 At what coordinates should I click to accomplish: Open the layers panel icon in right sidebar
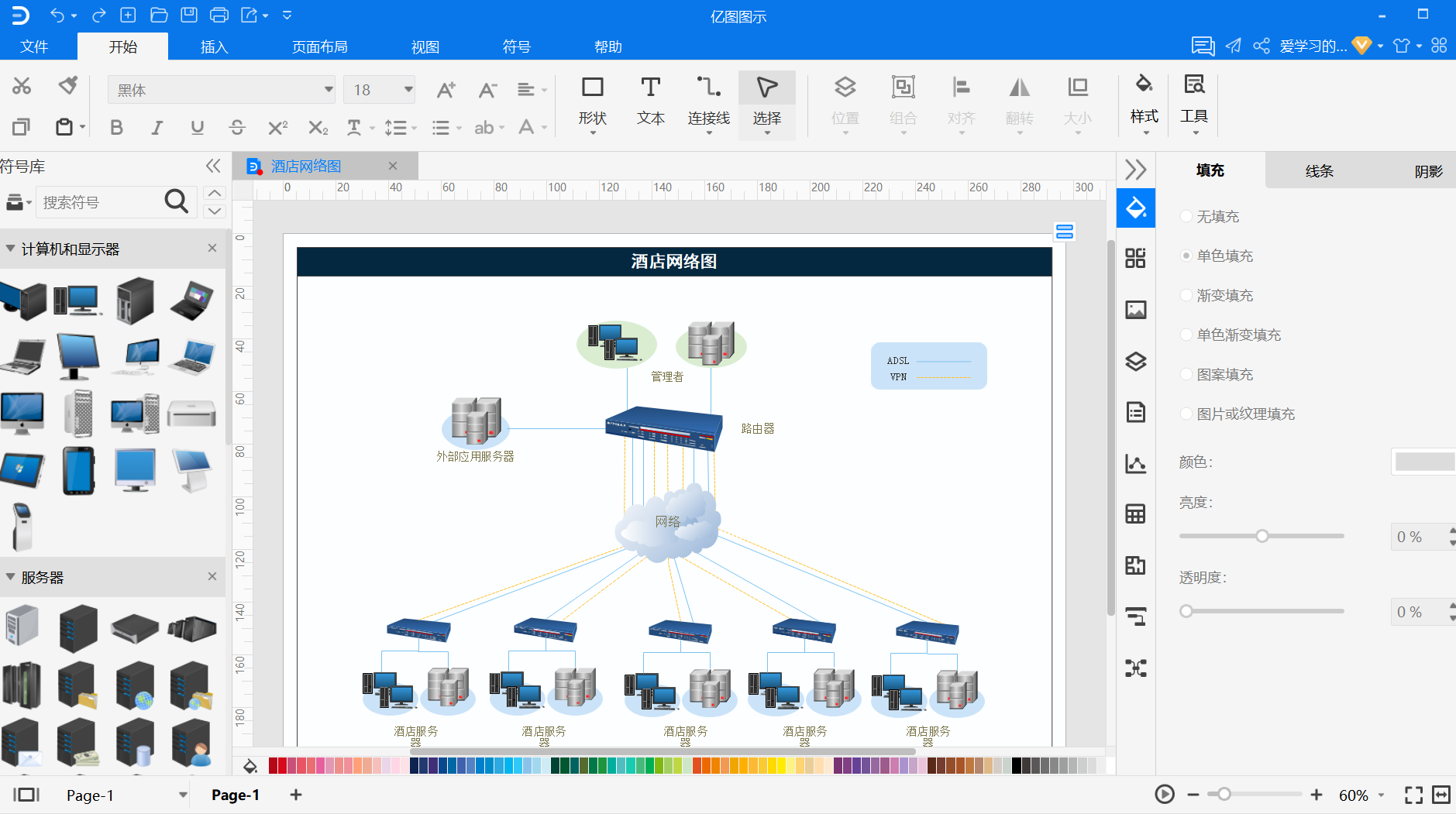1136,361
